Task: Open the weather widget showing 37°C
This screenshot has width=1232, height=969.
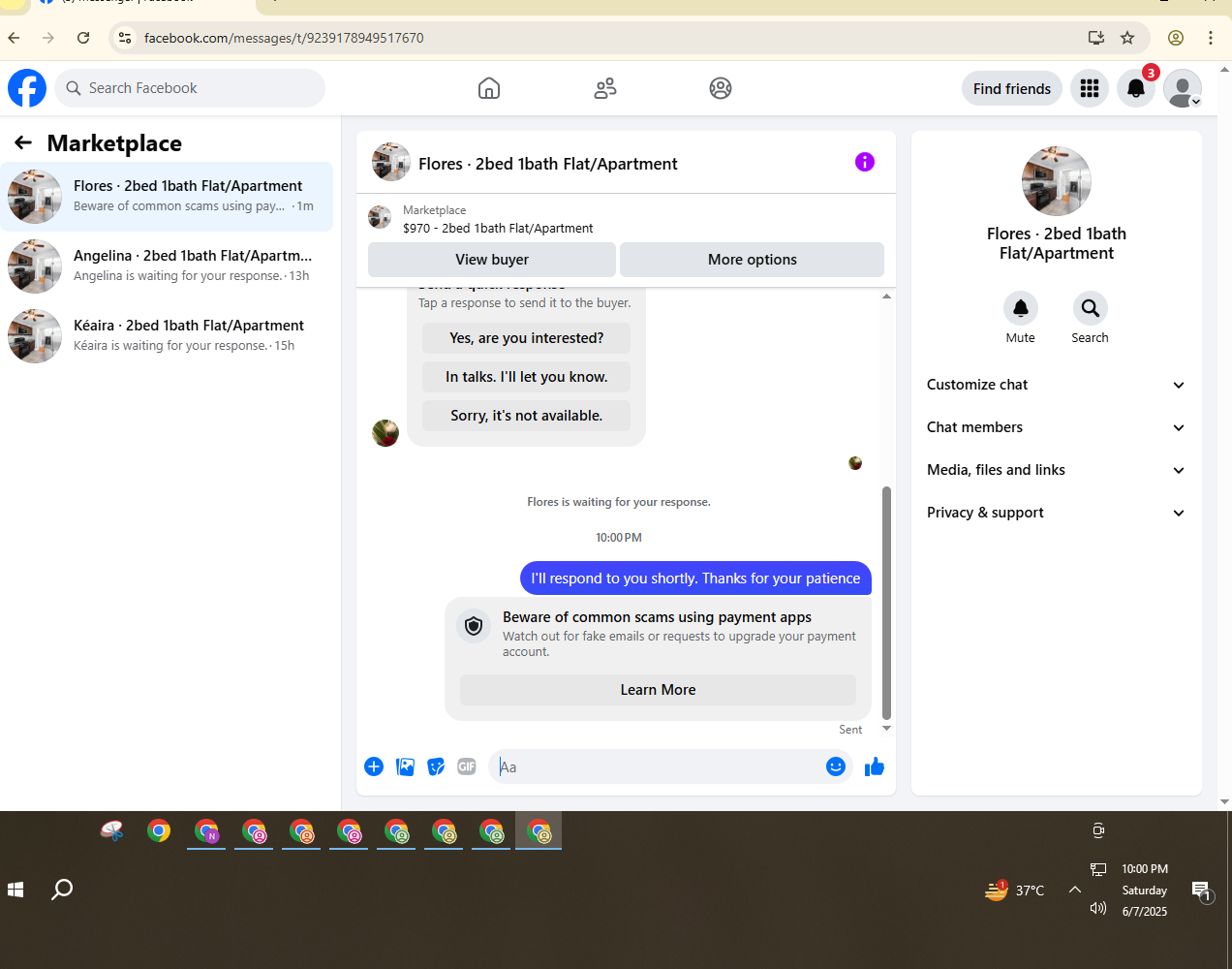Action: [x=1014, y=890]
